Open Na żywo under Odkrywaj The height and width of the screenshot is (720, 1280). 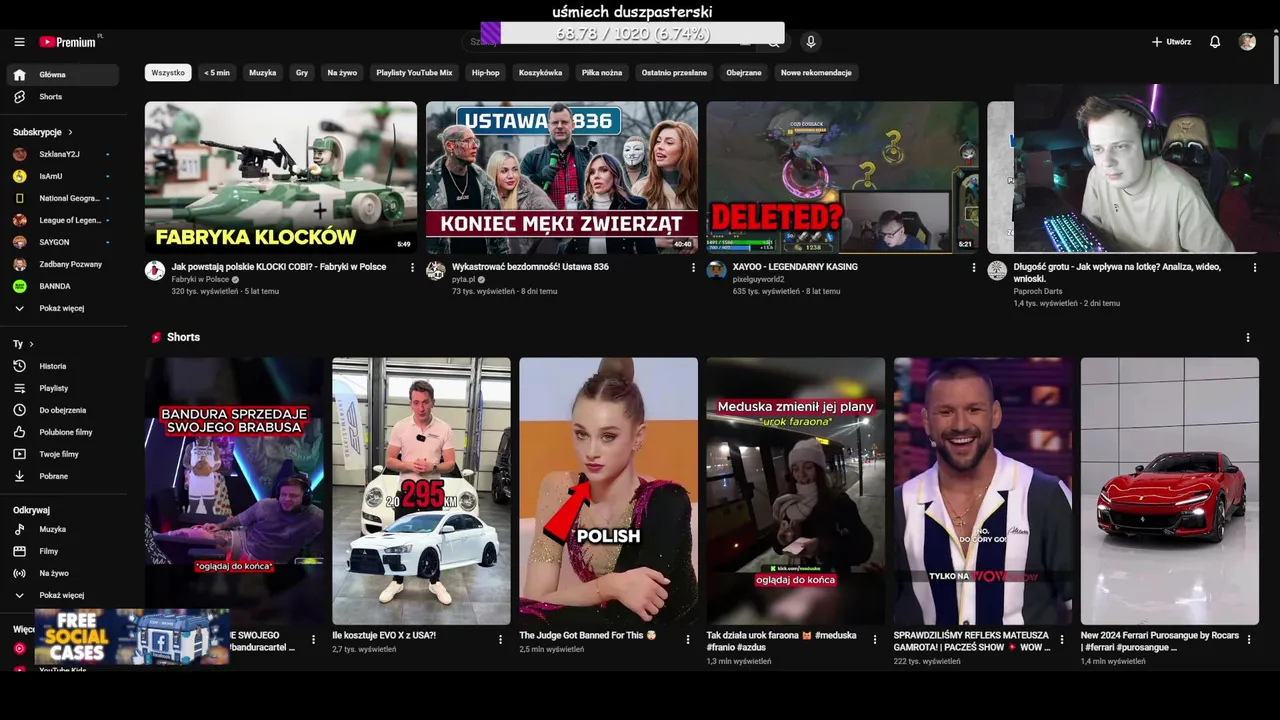coord(63,573)
